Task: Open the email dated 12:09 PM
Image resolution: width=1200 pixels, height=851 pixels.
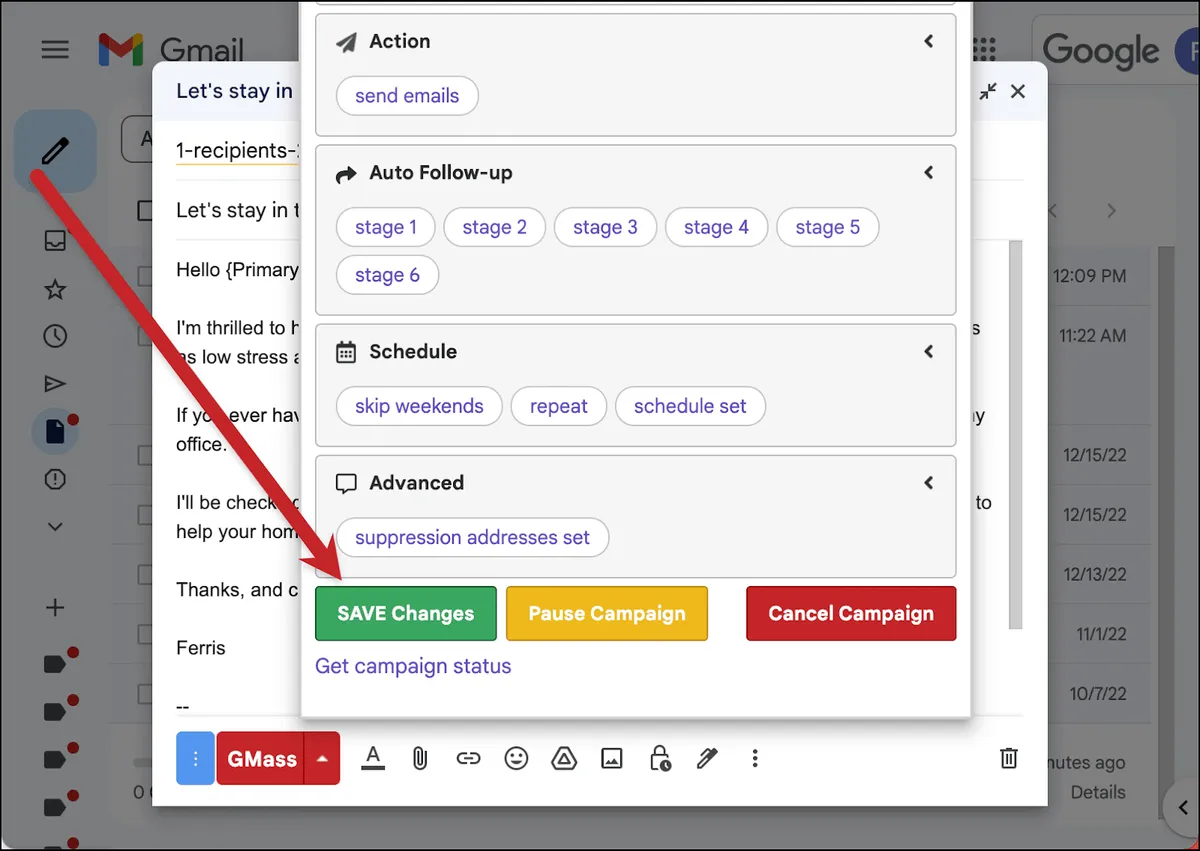Action: click(1089, 275)
